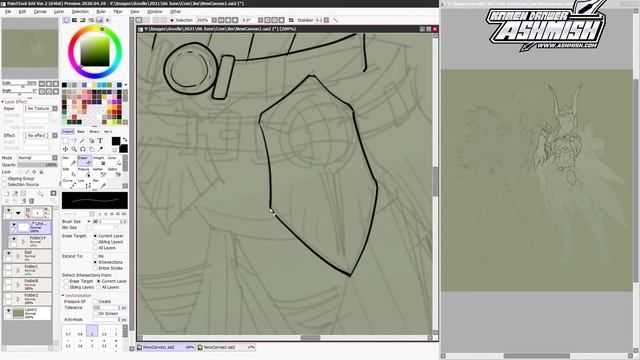Toggle the Clipping Group checkbox
The width and height of the screenshot is (640, 360).
pyautogui.click(x=5, y=179)
